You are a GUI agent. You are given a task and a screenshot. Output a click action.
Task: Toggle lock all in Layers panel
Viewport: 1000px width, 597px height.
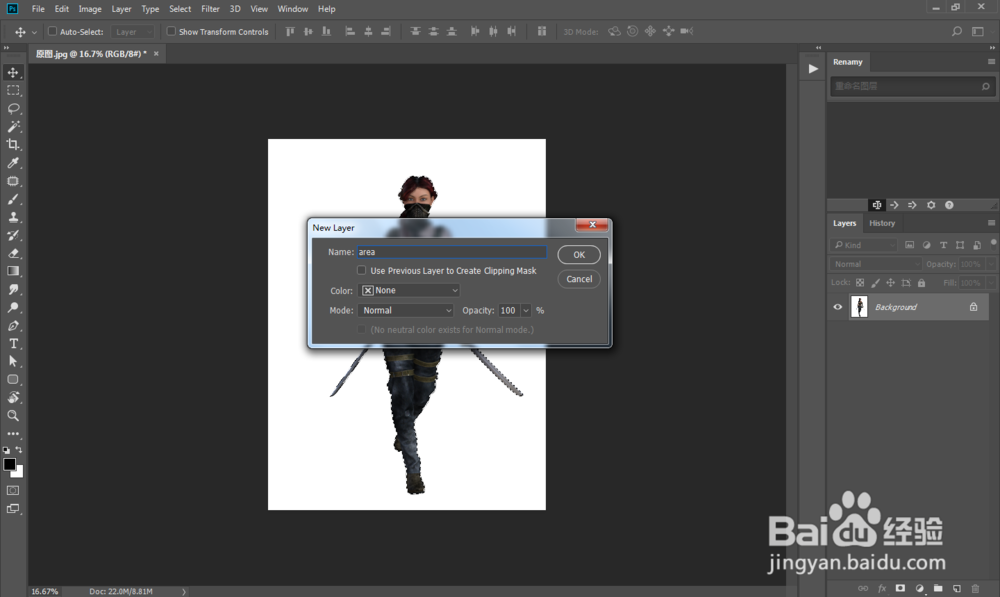pyautogui.click(x=921, y=283)
